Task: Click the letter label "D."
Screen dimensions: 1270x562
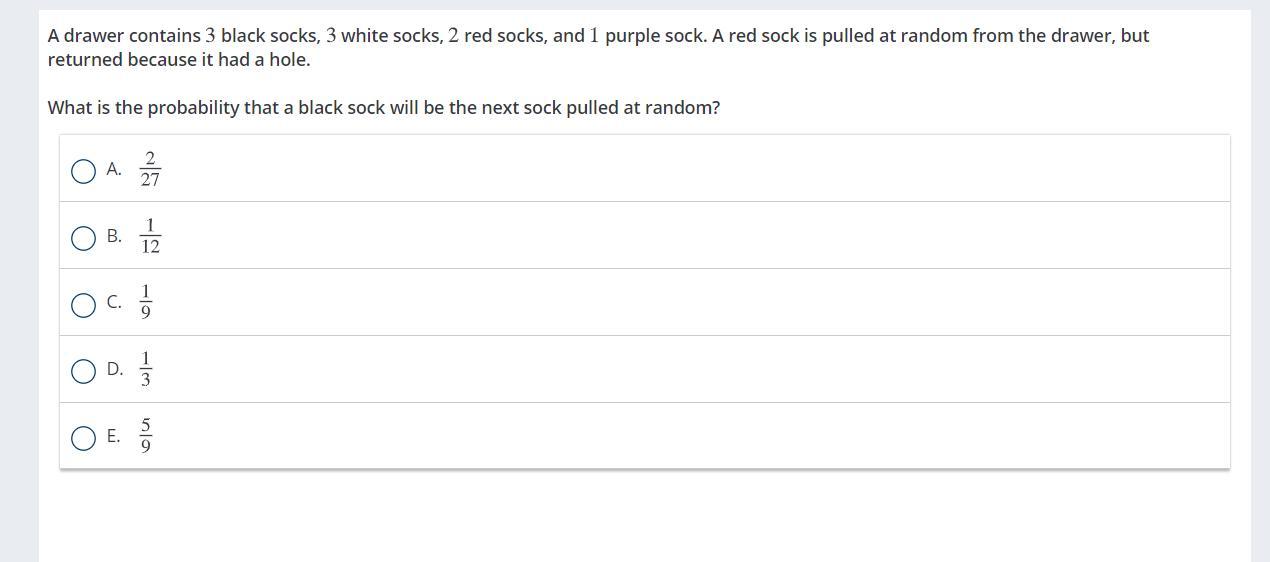Action: point(114,369)
